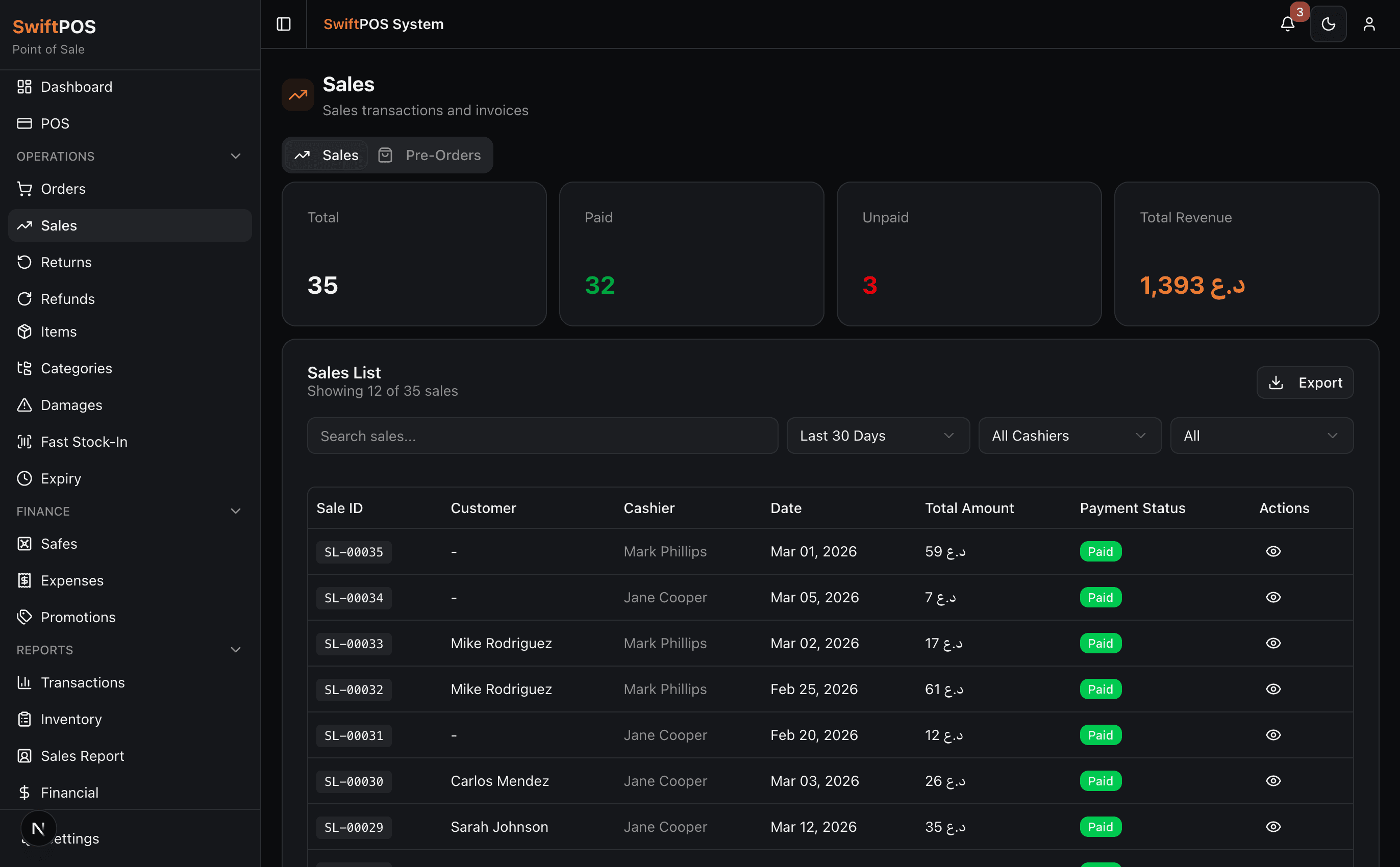This screenshot has height=867, width=1400.
Task: Open Returns in the sidebar
Action: coord(66,262)
